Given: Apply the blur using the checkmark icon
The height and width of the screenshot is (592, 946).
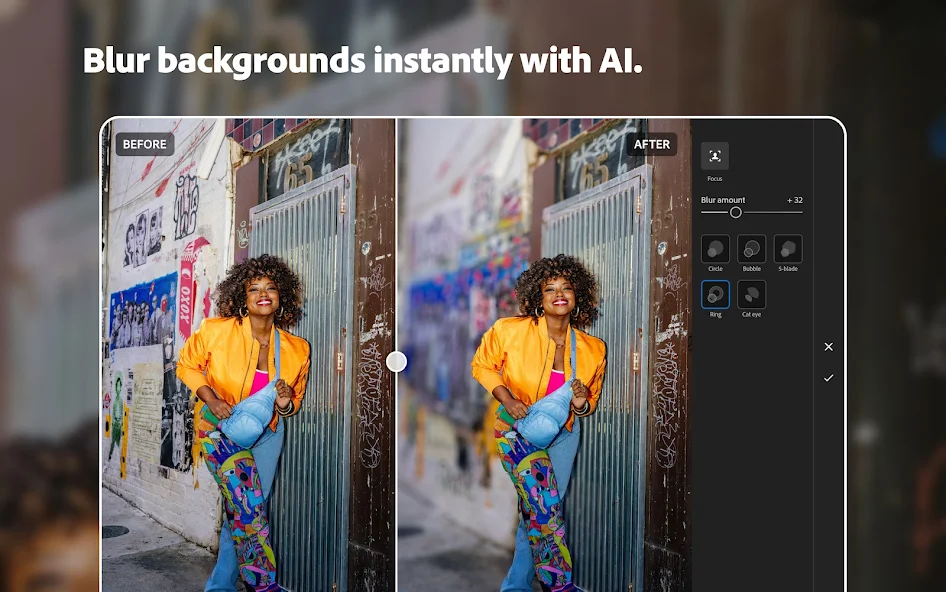Looking at the screenshot, I should (x=828, y=378).
